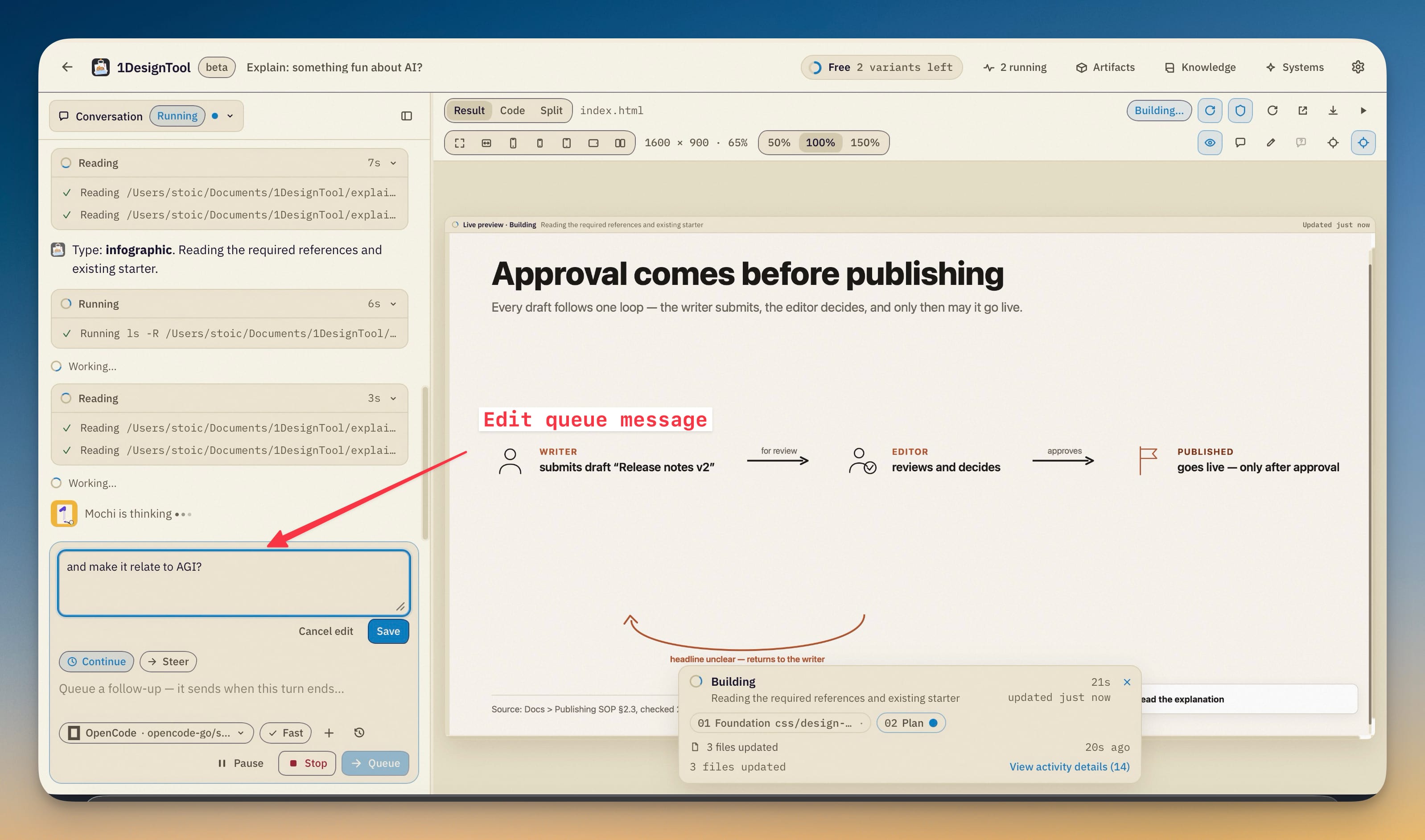Screen dimensions: 1425x840
Task: Reload the preview with the plain refresh icon
Action: (x=1272, y=111)
